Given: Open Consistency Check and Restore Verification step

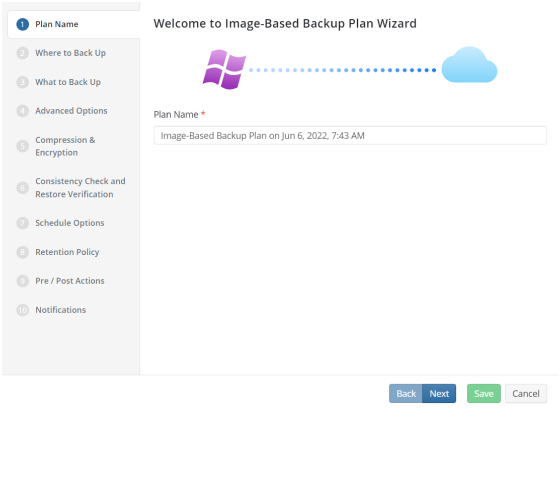Looking at the screenshot, I should (x=80, y=188).
